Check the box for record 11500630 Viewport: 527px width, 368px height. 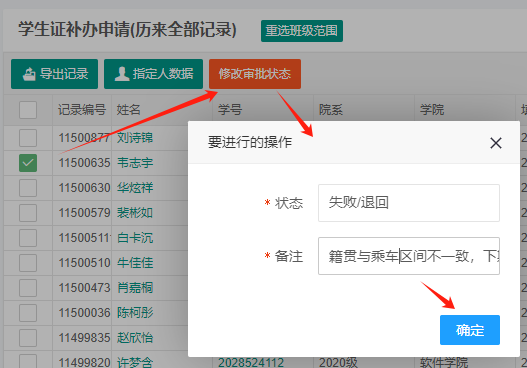pos(28,188)
